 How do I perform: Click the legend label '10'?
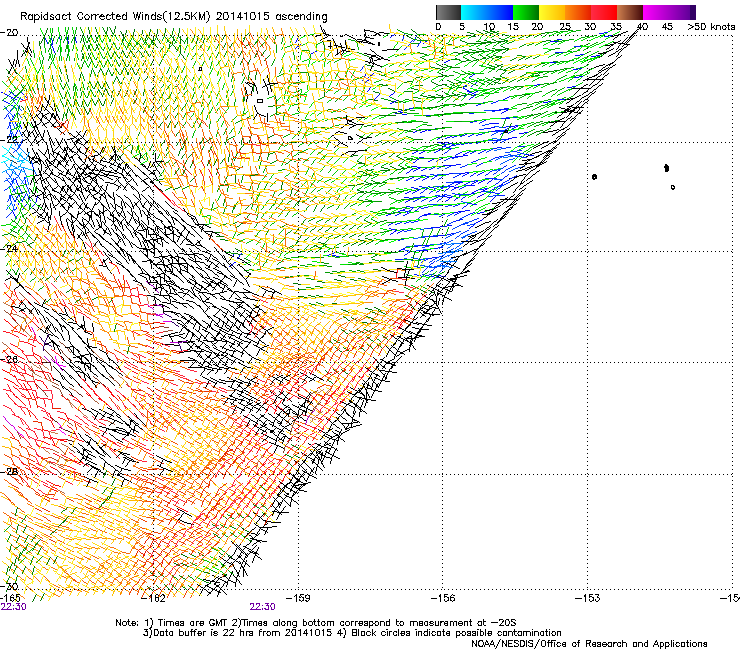pos(489,27)
